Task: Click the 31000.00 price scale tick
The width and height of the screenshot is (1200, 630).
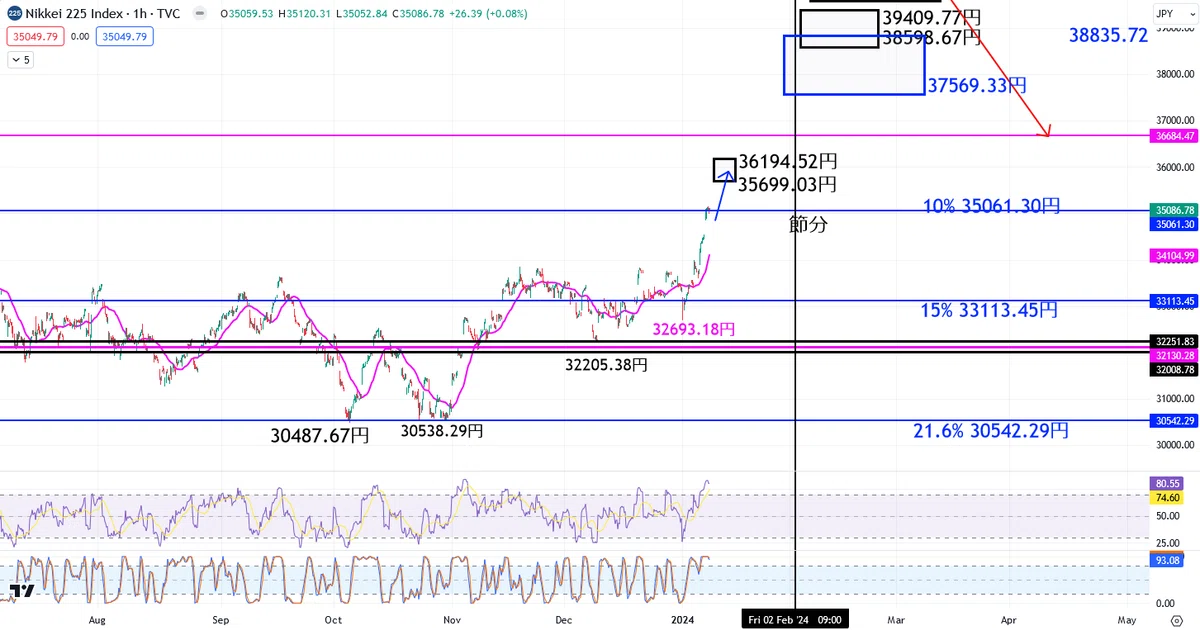Action: pyautogui.click(x=1176, y=398)
